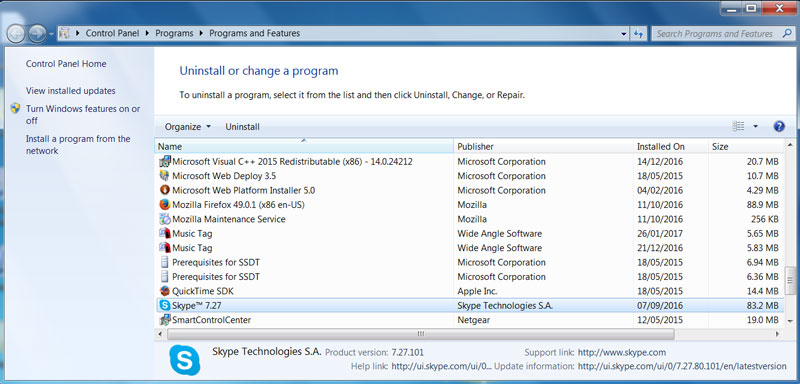
Task: Click the QuickTime SDK icon
Action: (164, 291)
